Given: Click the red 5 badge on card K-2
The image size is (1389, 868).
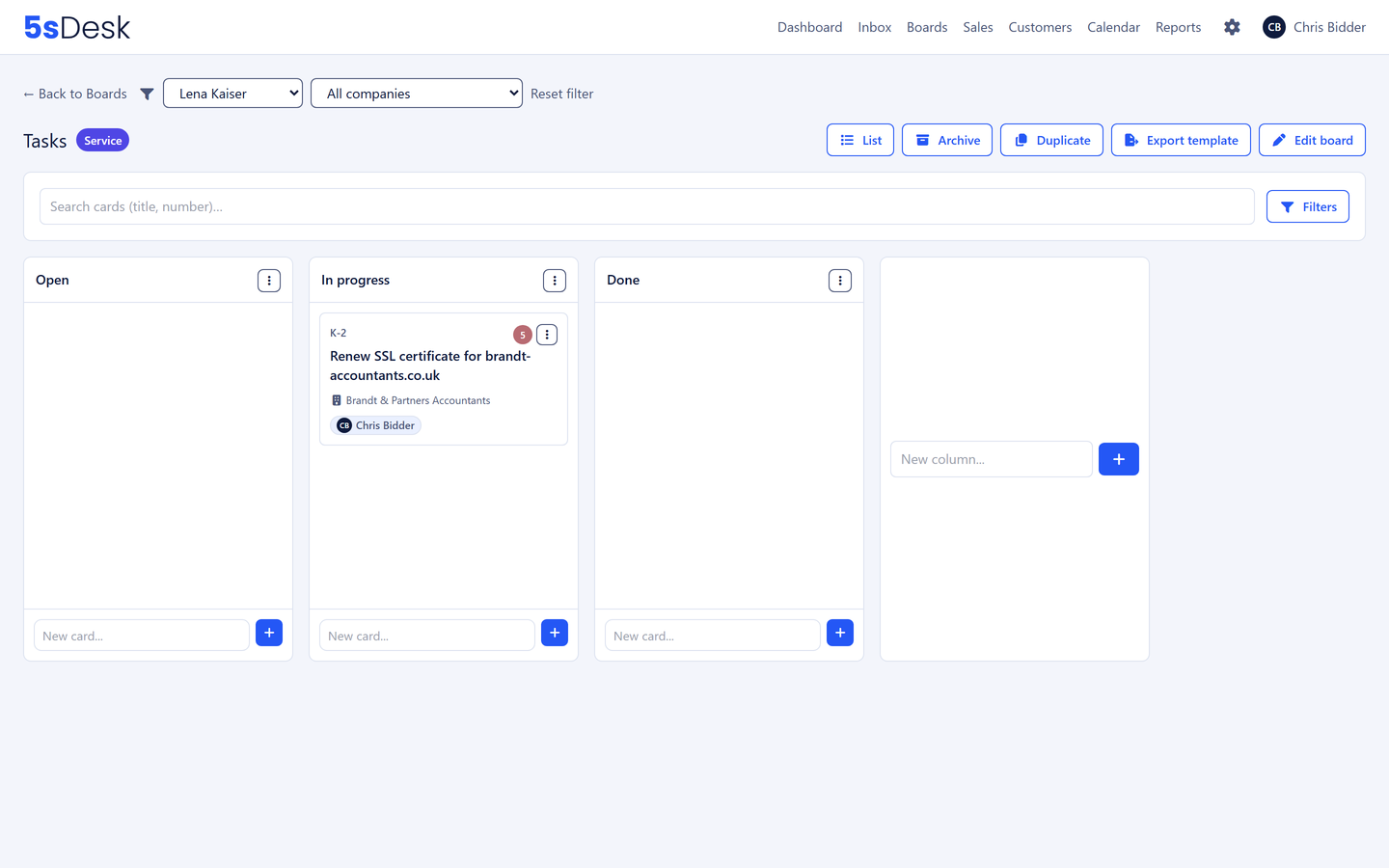Looking at the screenshot, I should click(x=523, y=335).
